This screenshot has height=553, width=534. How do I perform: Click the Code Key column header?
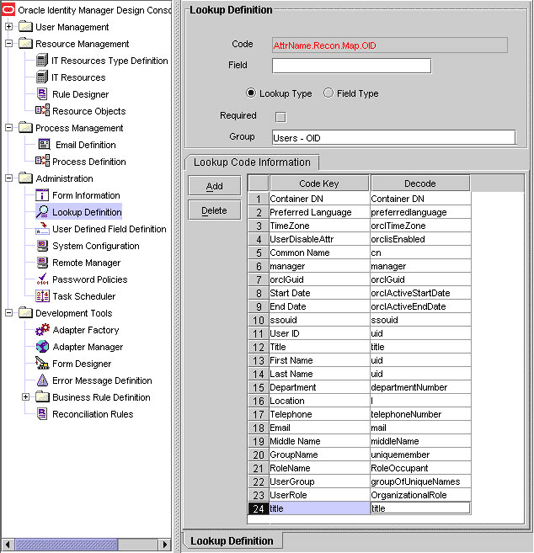[x=319, y=183]
